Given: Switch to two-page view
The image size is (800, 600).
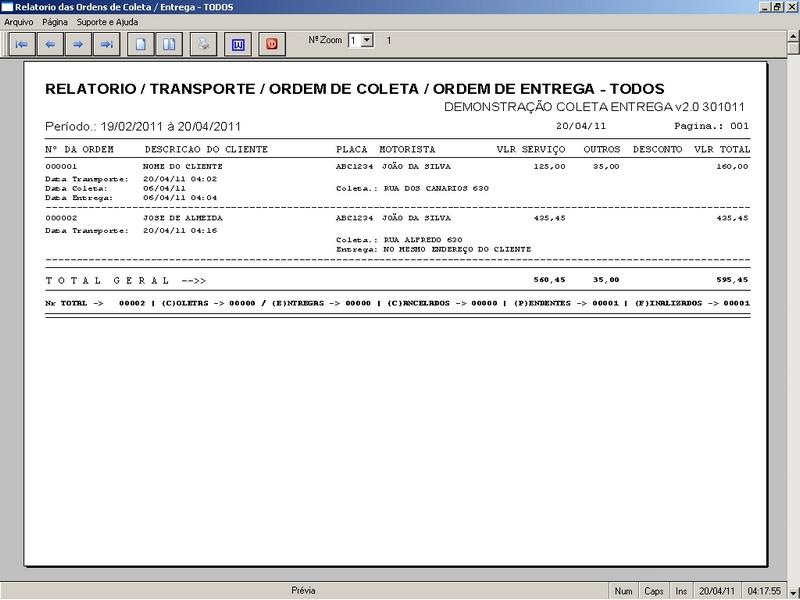Looking at the screenshot, I should click(x=169, y=44).
